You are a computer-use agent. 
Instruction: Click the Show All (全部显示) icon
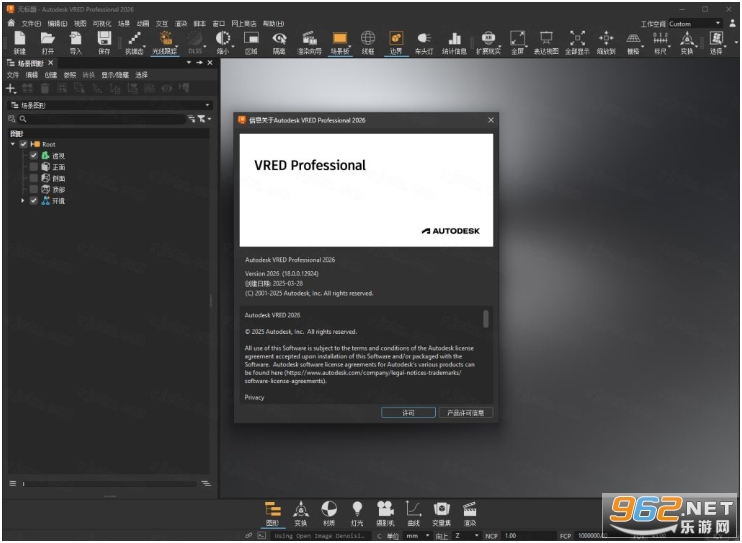pyautogui.click(x=577, y=39)
